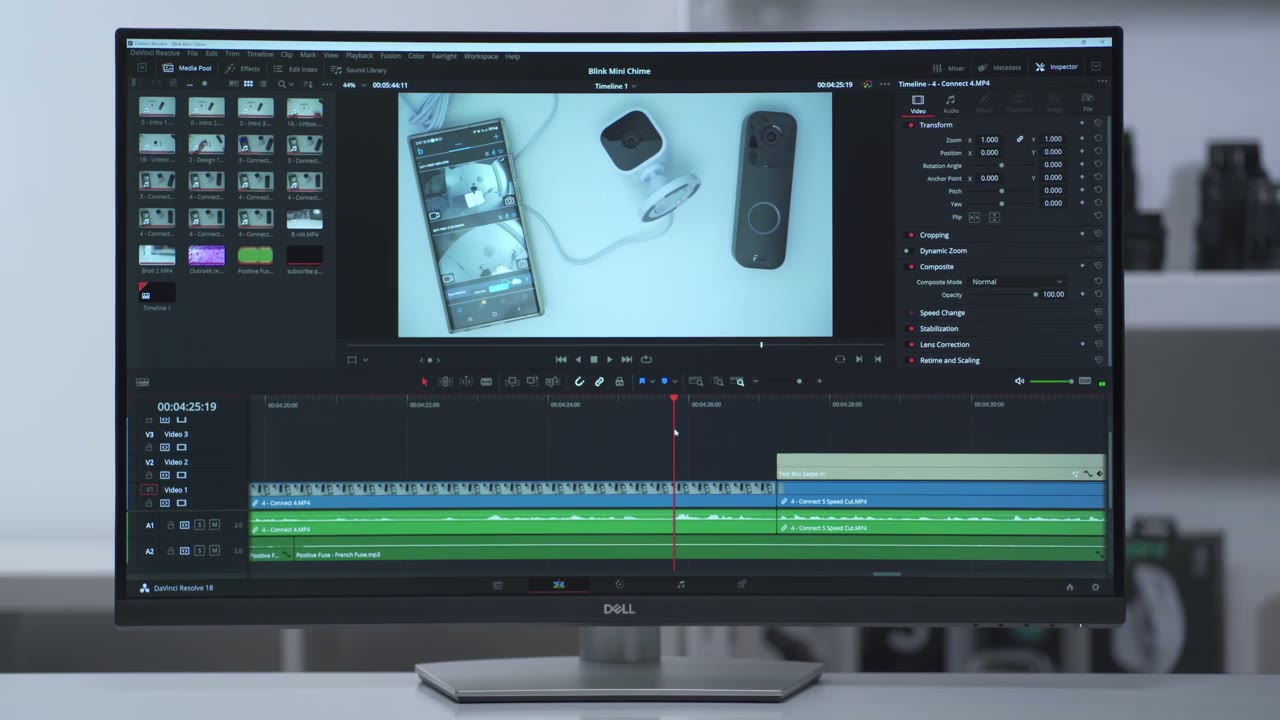Toggle Loop playback icon in transport

coord(646,359)
